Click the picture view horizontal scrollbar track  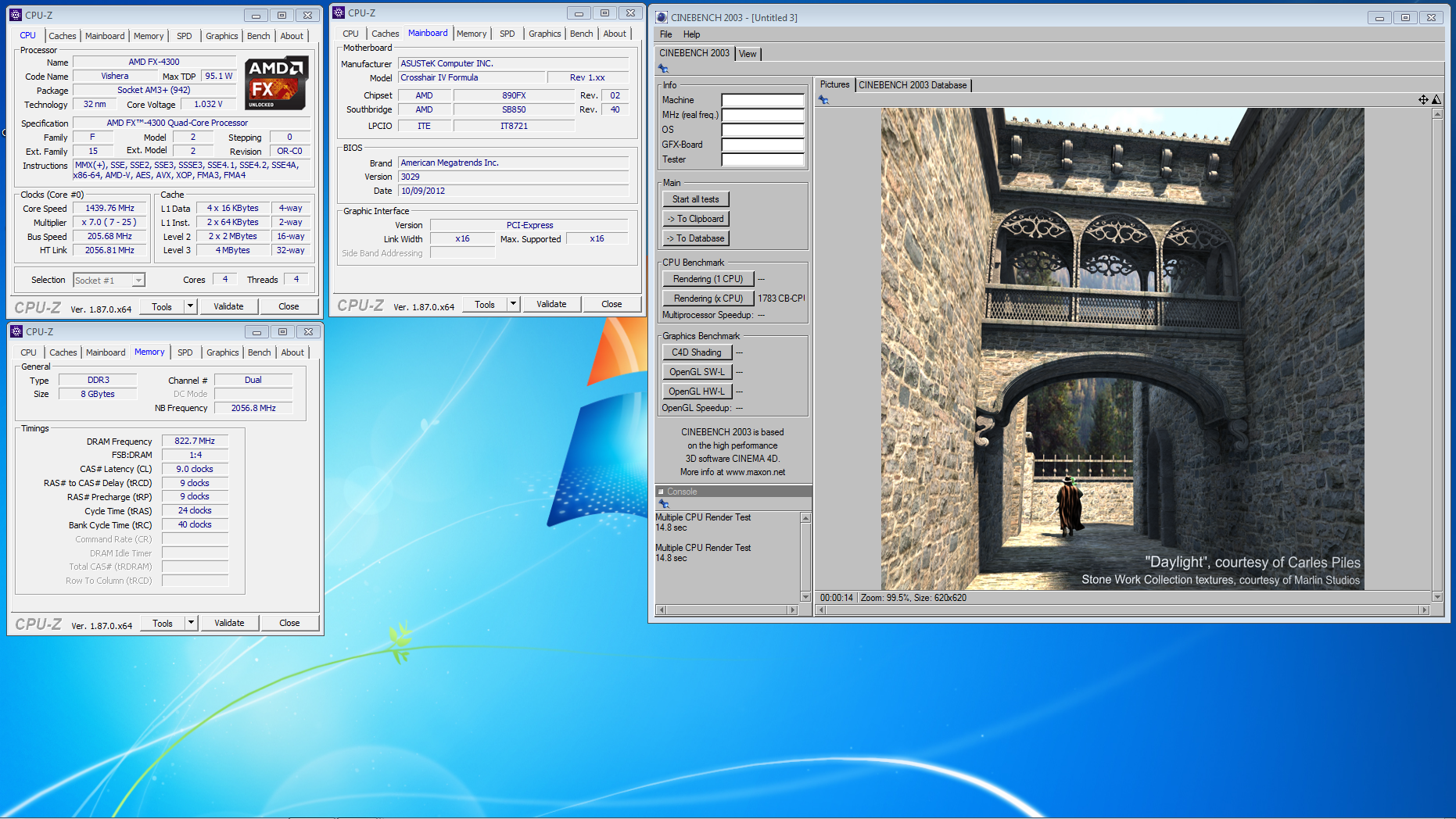tap(1123, 610)
